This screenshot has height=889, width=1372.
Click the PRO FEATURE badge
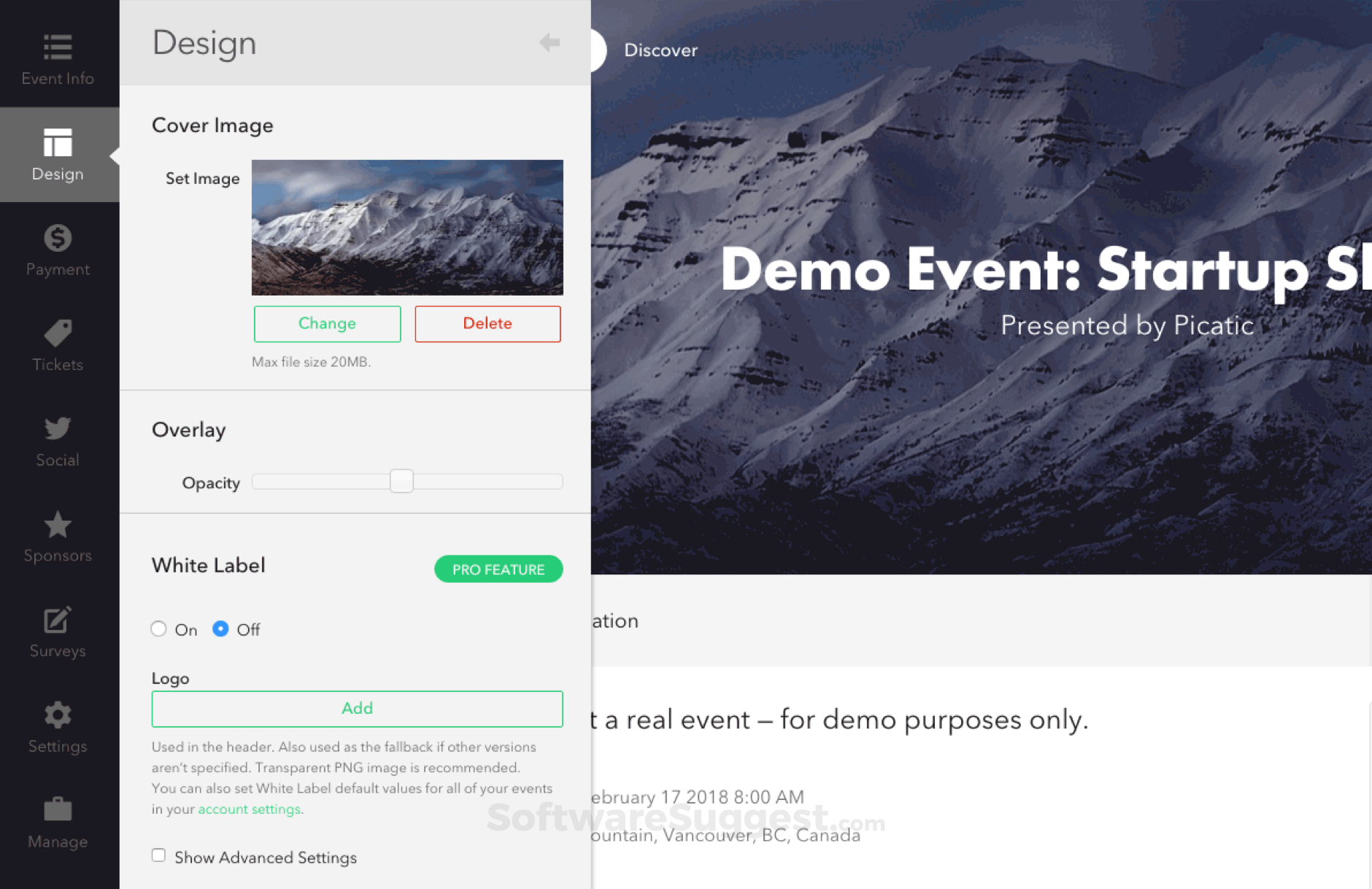[498, 569]
